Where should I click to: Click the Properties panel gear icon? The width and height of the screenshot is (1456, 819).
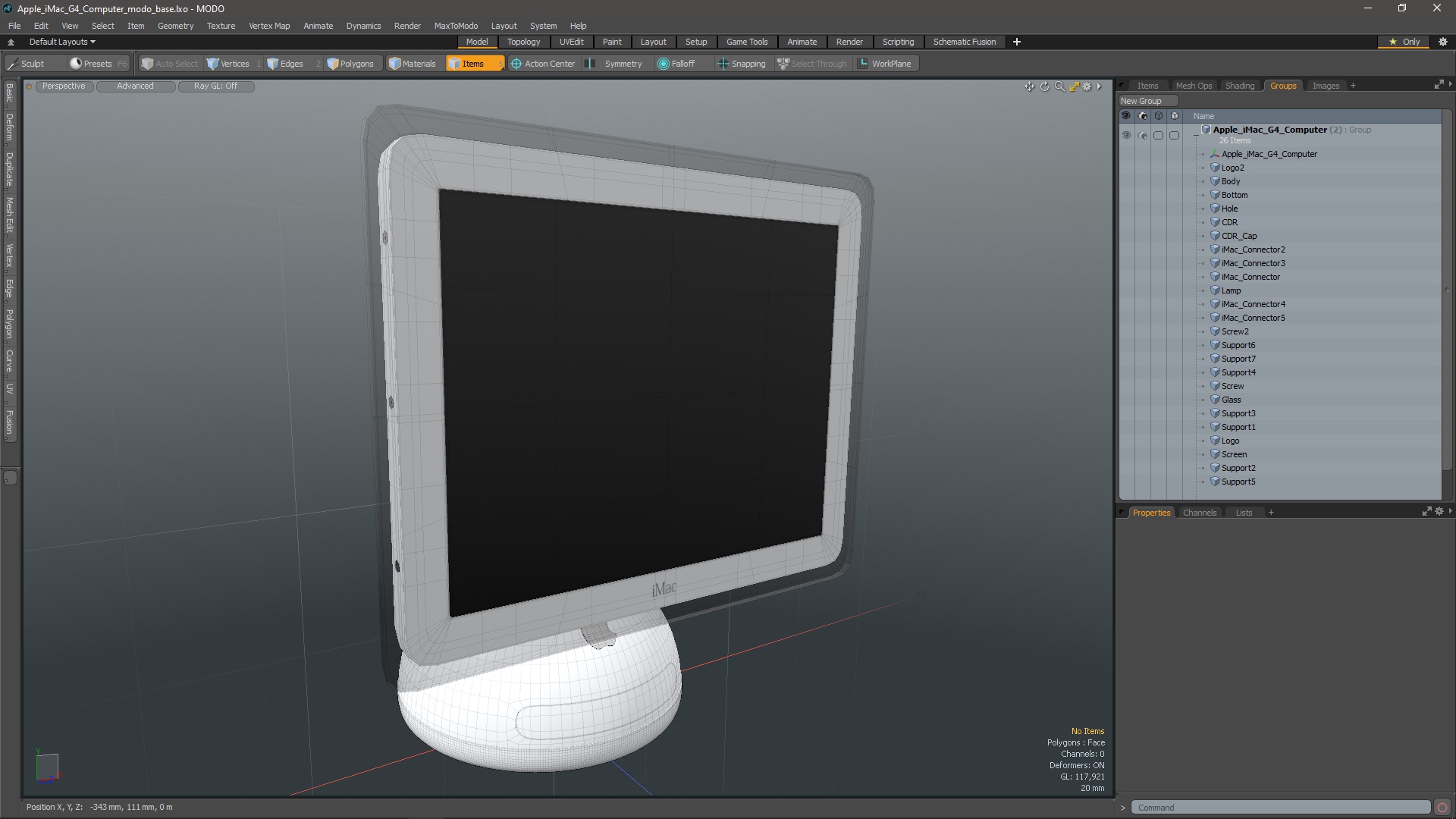[x=1439, y=512]
